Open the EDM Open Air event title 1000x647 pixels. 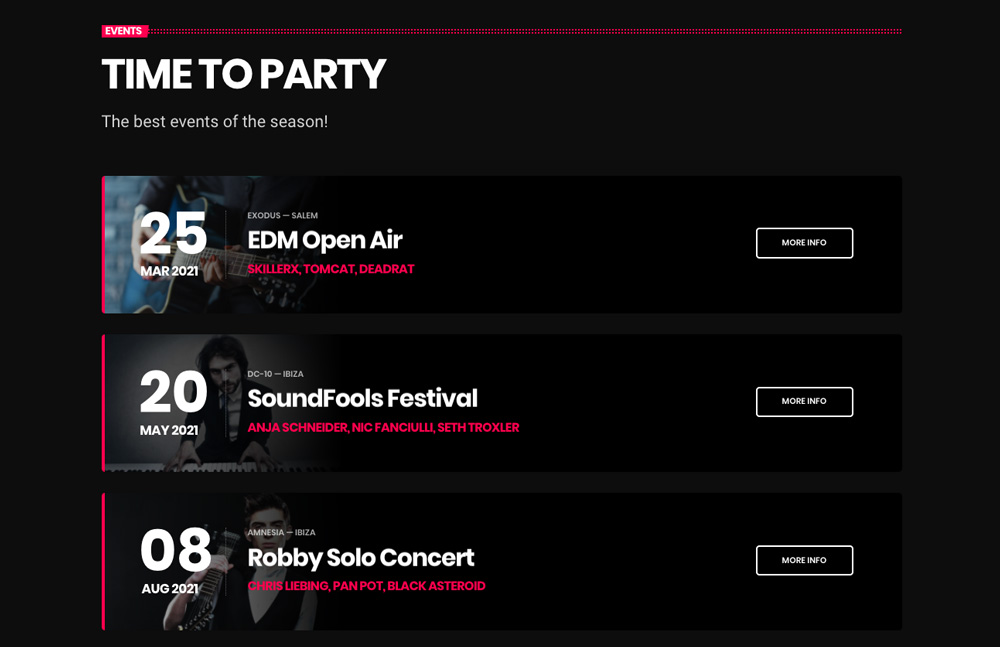point(325,240)
